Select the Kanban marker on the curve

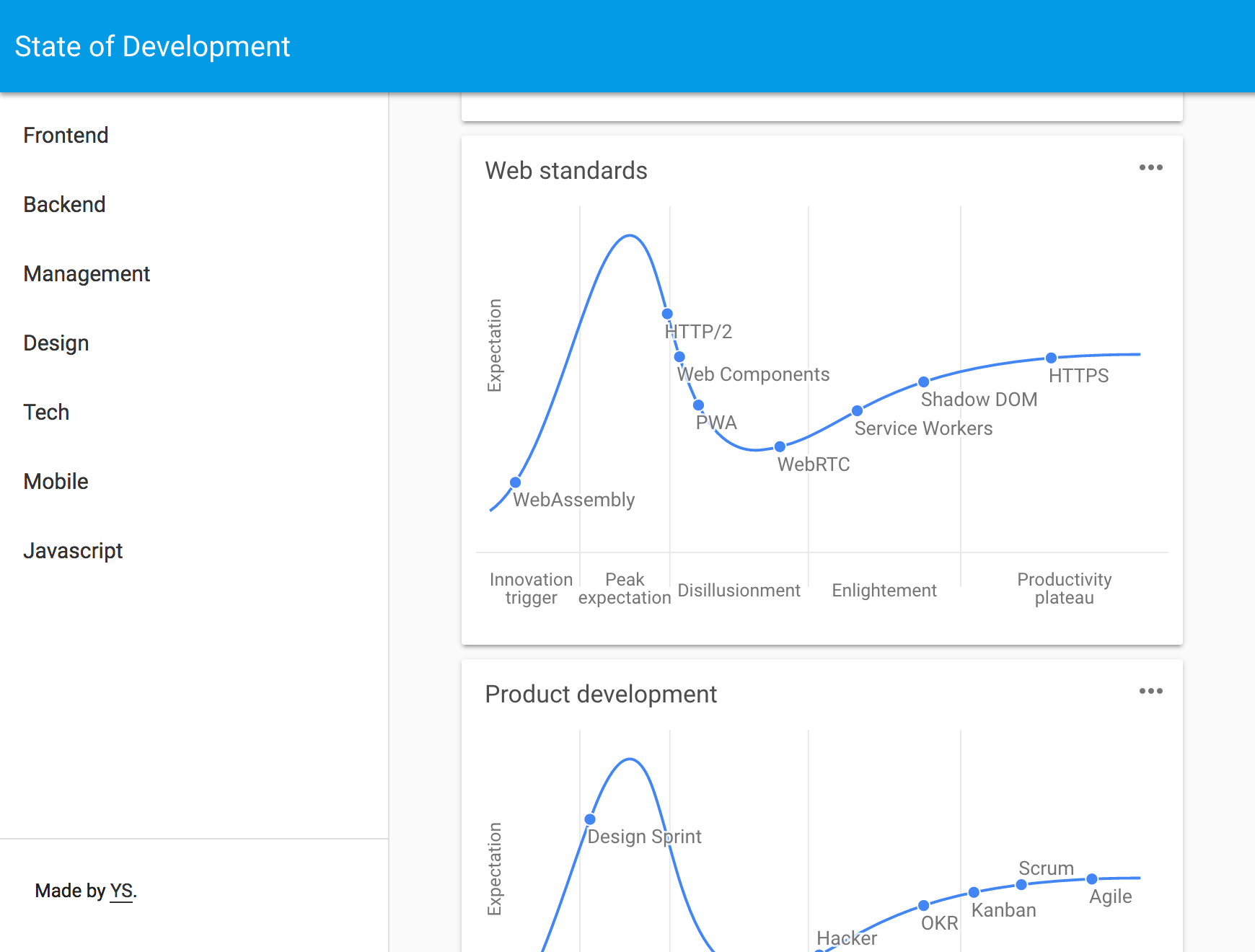click(974, 891)
